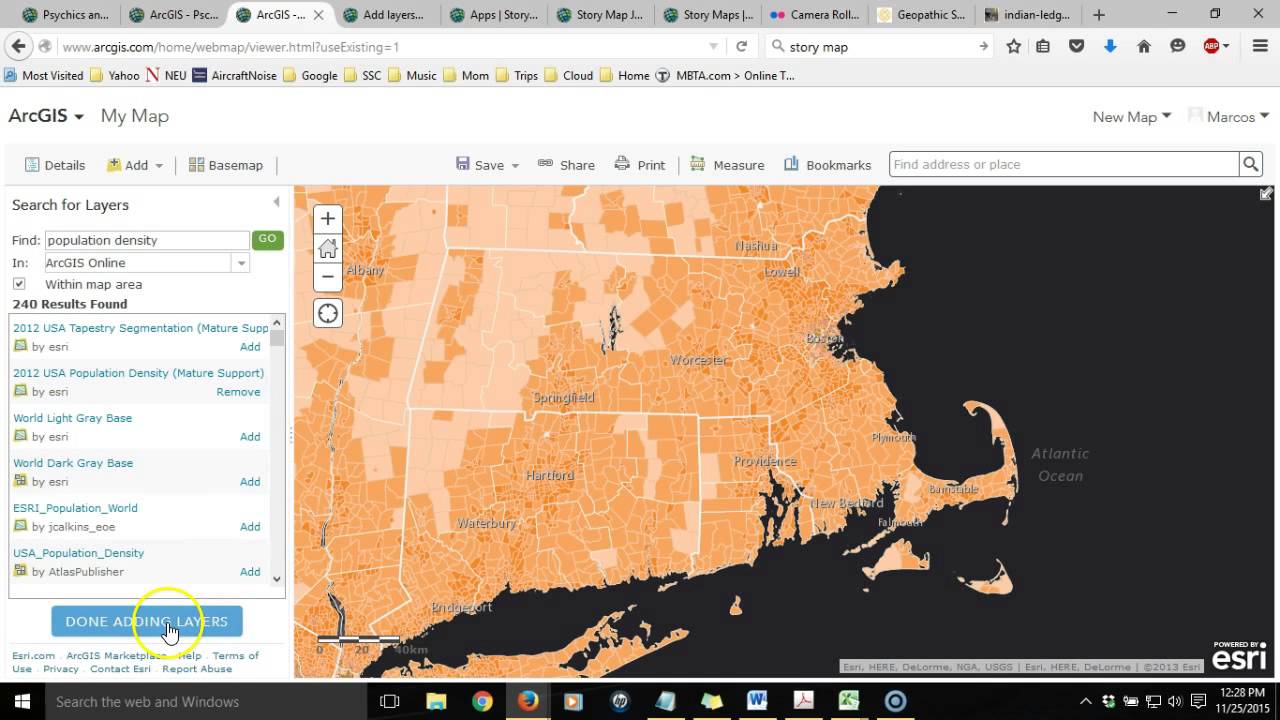The image size is (1280, 720).
Task: Remove the 2012 USA Population Density layer
Action: (x=238, y=392)
